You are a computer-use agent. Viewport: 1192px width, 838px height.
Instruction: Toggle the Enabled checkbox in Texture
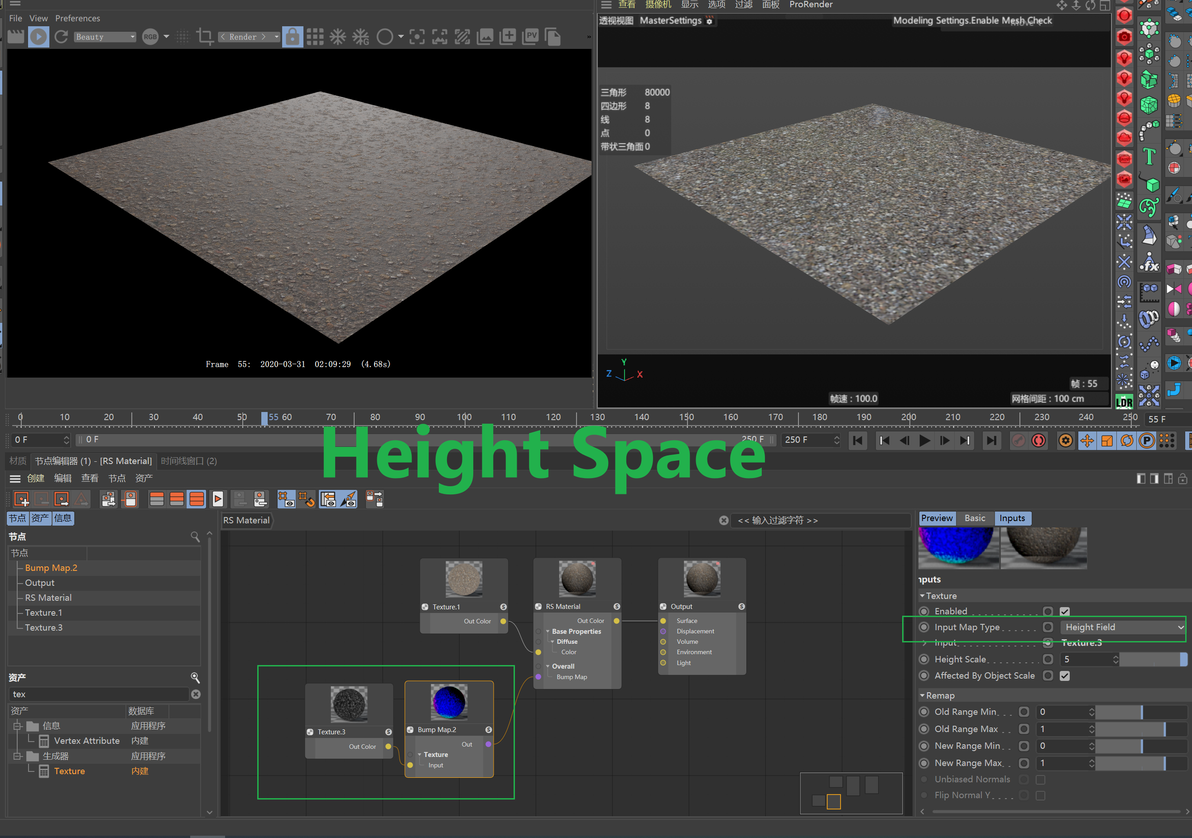pos(1064,611)
